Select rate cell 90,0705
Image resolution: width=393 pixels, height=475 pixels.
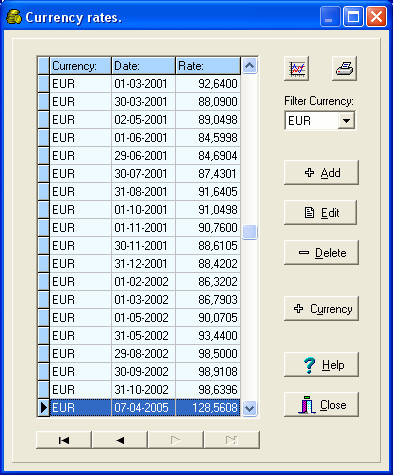point(208,318)
